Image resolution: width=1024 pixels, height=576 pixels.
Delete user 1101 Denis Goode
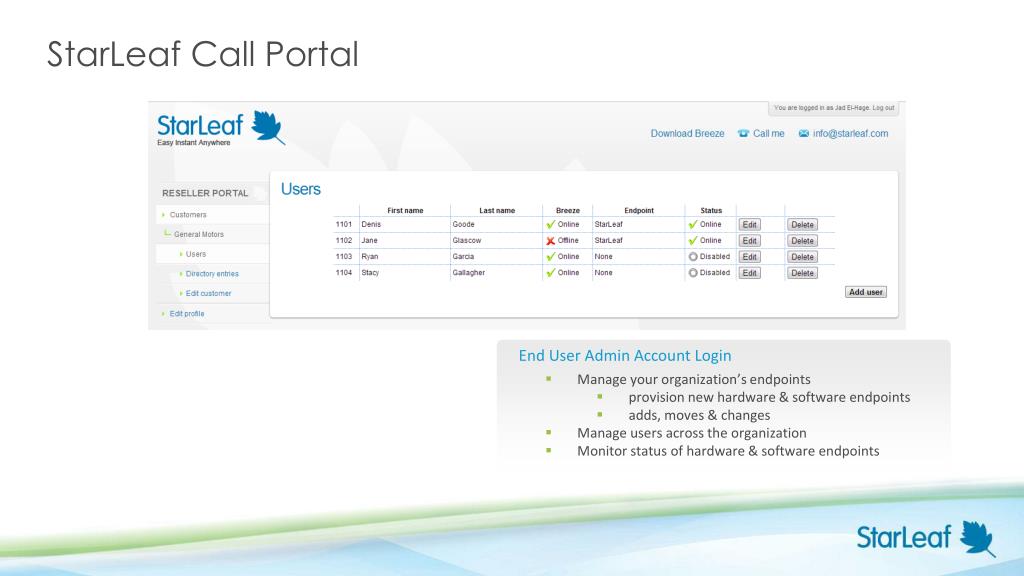(x=802, y=225)
